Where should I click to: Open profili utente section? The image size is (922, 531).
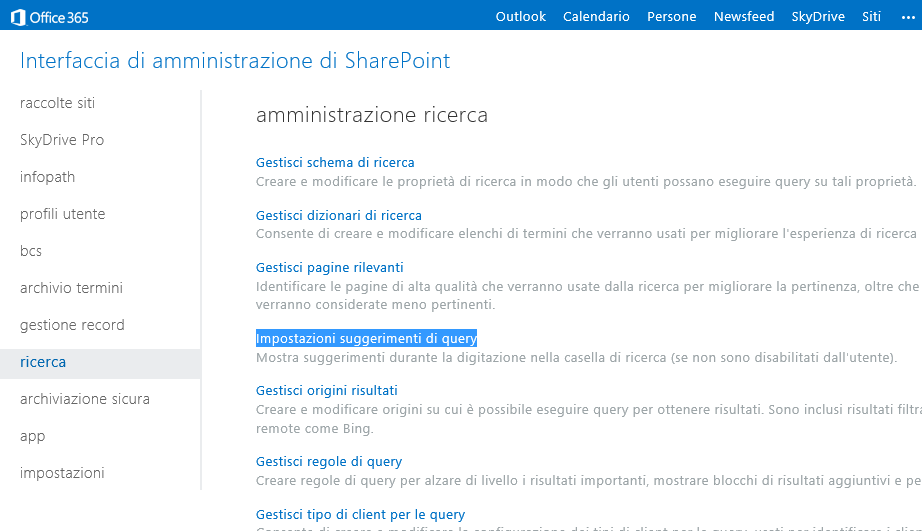[x=62, y=214]
